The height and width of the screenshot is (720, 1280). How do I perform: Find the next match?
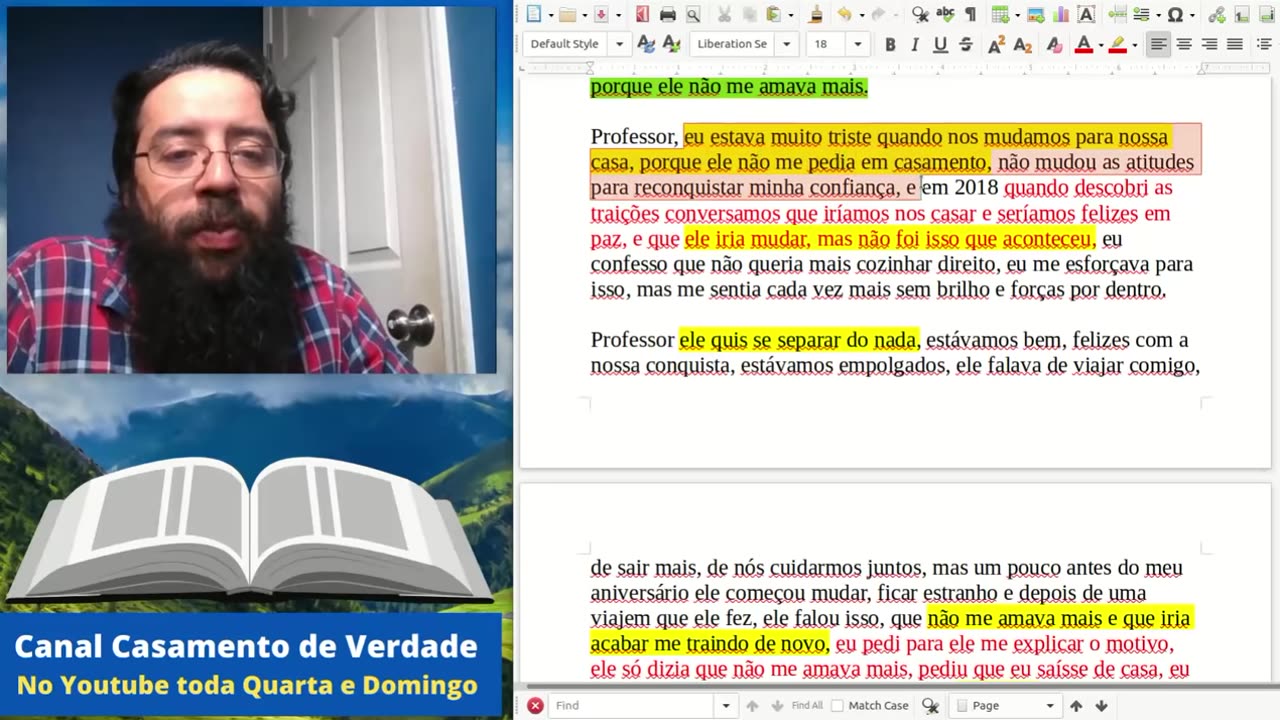click(x=776, y=706)
